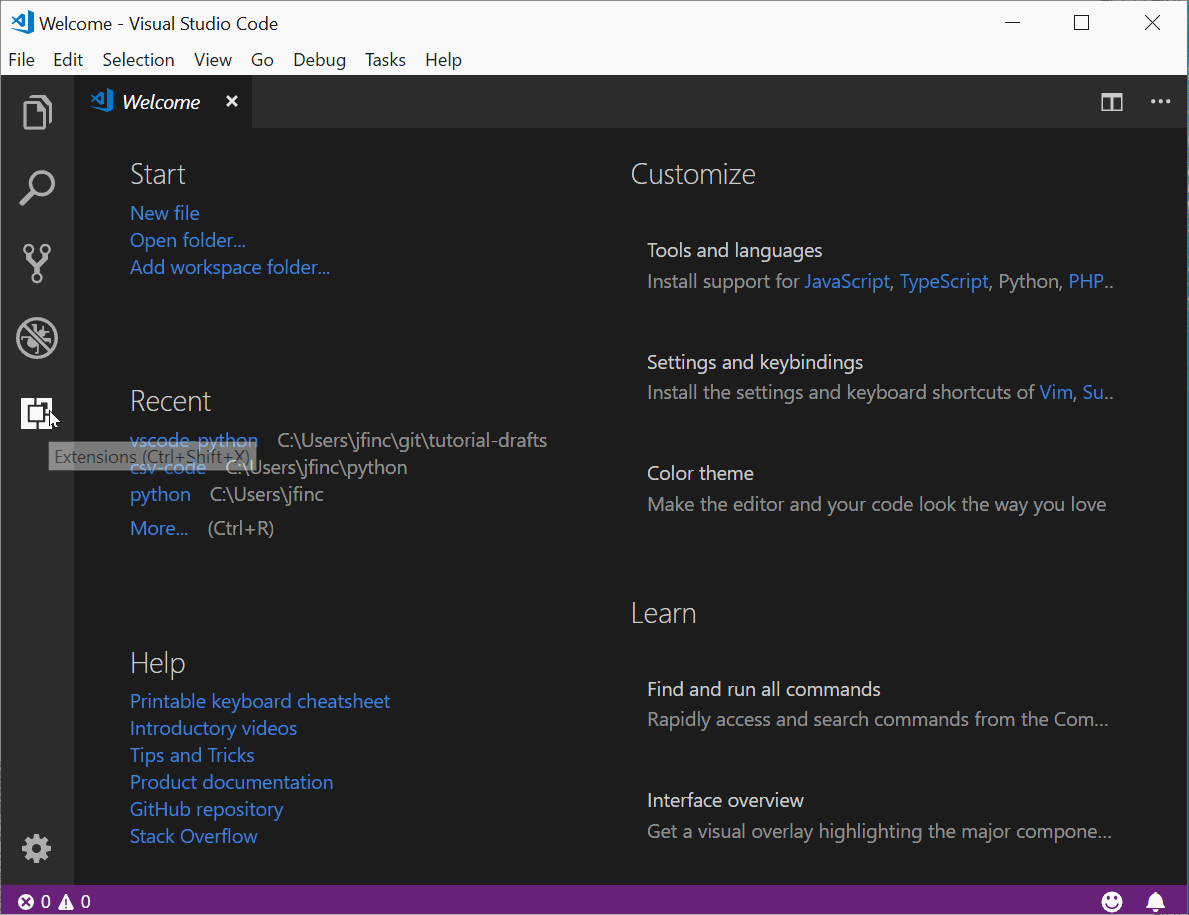Click More... to see recent workspaces
This screenshot has width=1189, height=915.
(x=157, y=528)
